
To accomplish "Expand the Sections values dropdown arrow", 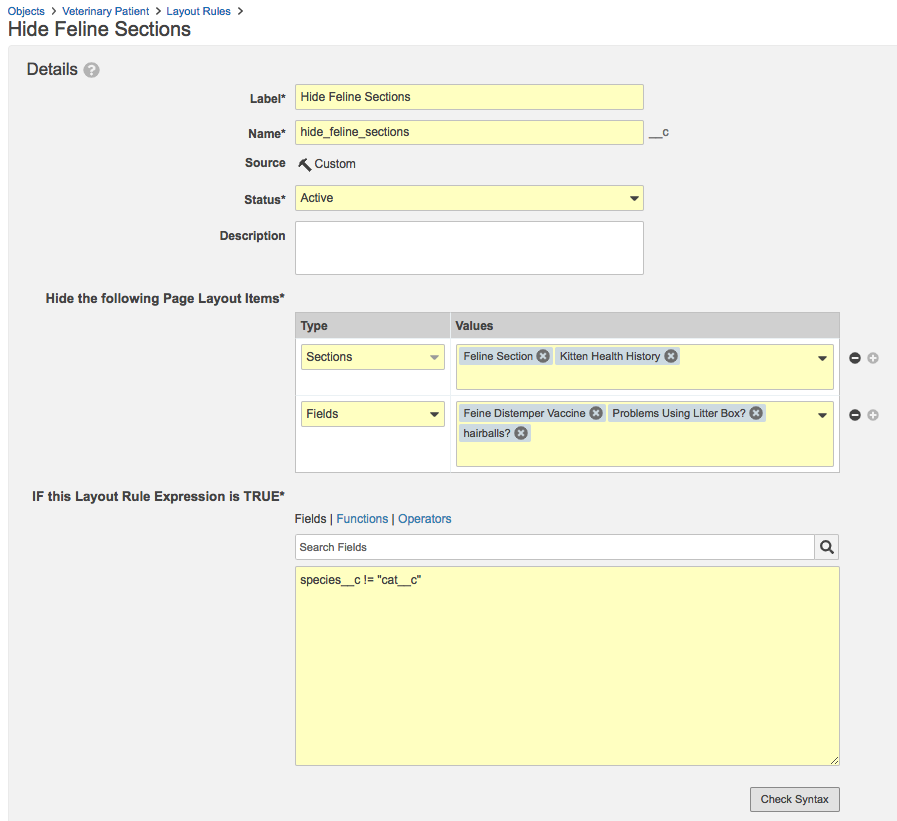I will pos(822,359).
